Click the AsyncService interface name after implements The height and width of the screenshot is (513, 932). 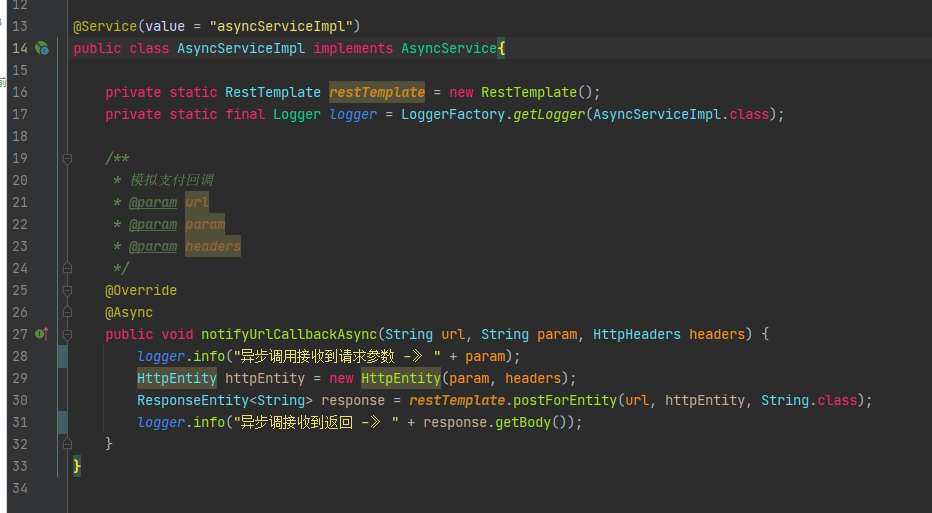[448, 48]
